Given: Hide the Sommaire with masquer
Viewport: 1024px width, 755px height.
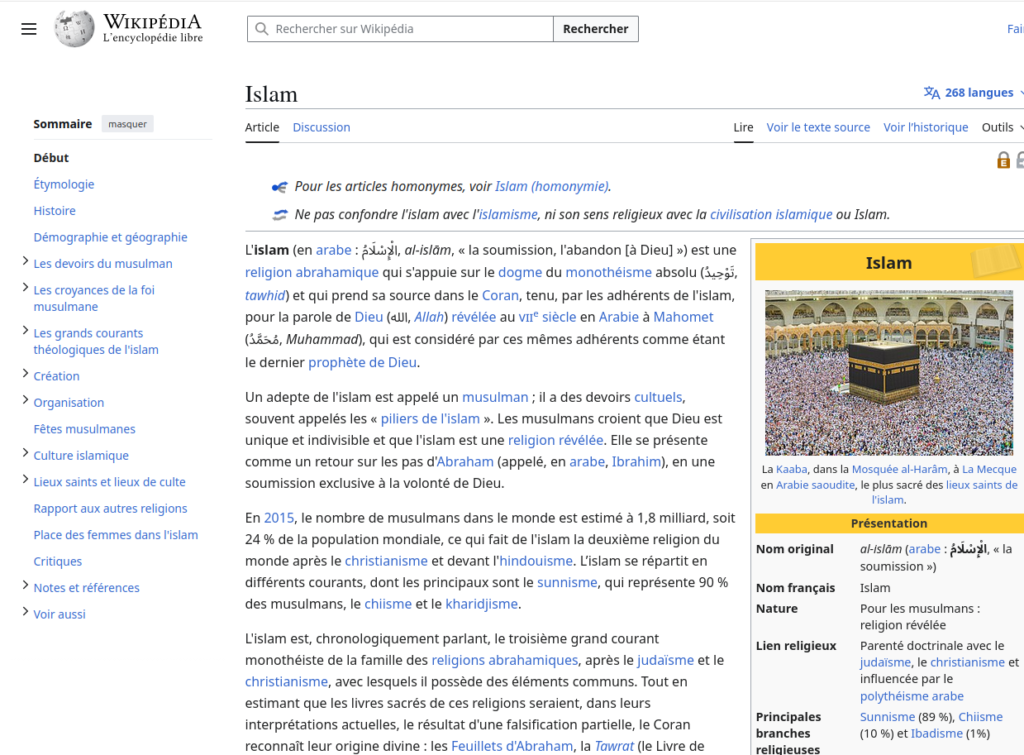Looking at the screenshot, I should pyautogui.click(x=127, y=124).
